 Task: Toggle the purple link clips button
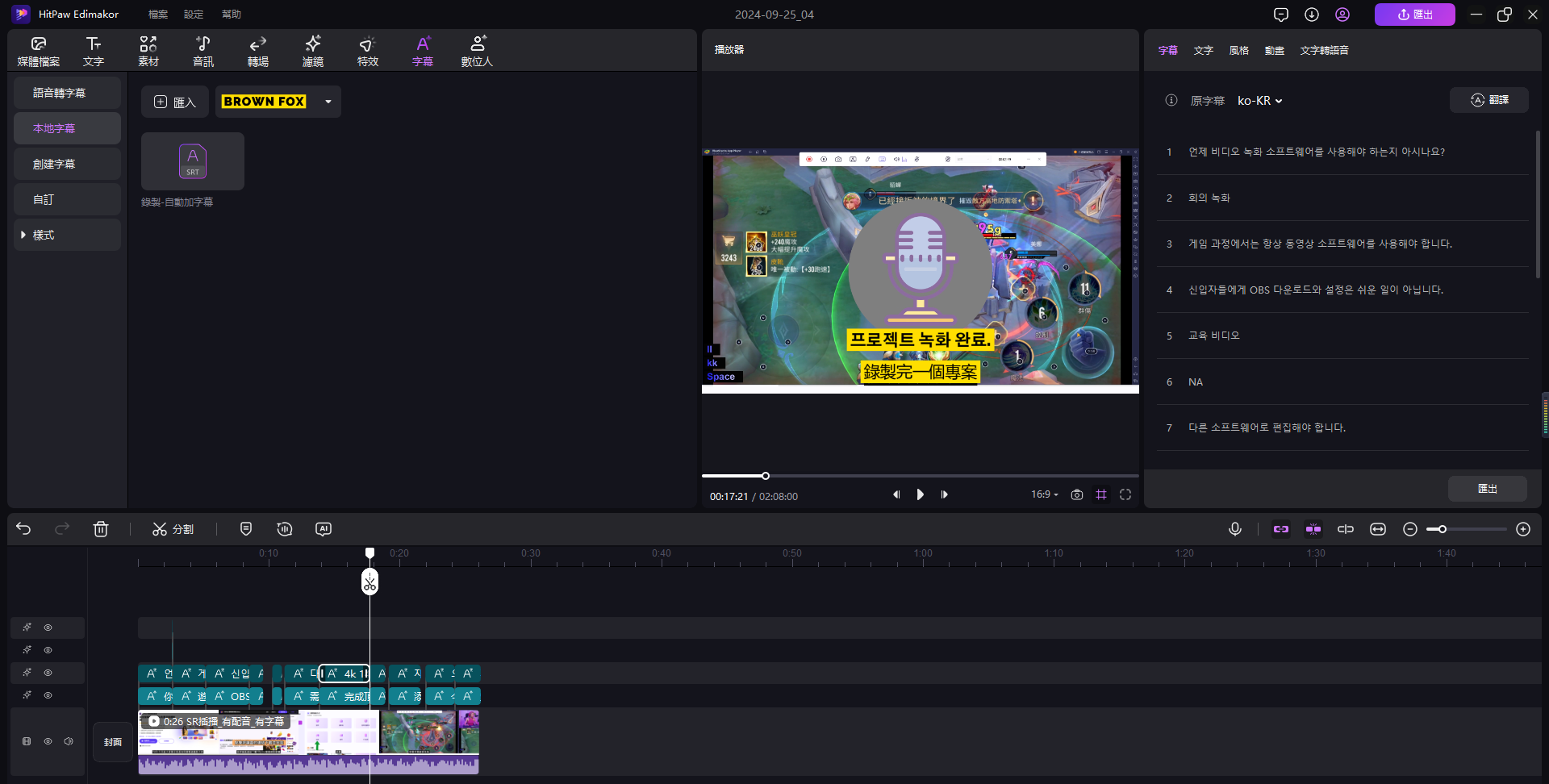click(x=1281, y=529)
